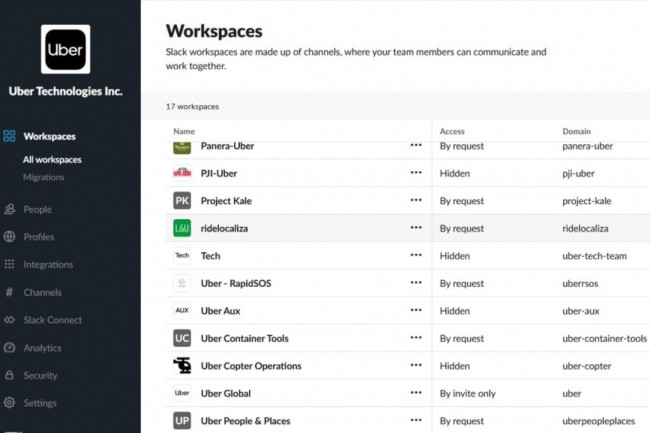650x433 pixels.
Task: Click the Uber organization logo
Action: (65, 49)
